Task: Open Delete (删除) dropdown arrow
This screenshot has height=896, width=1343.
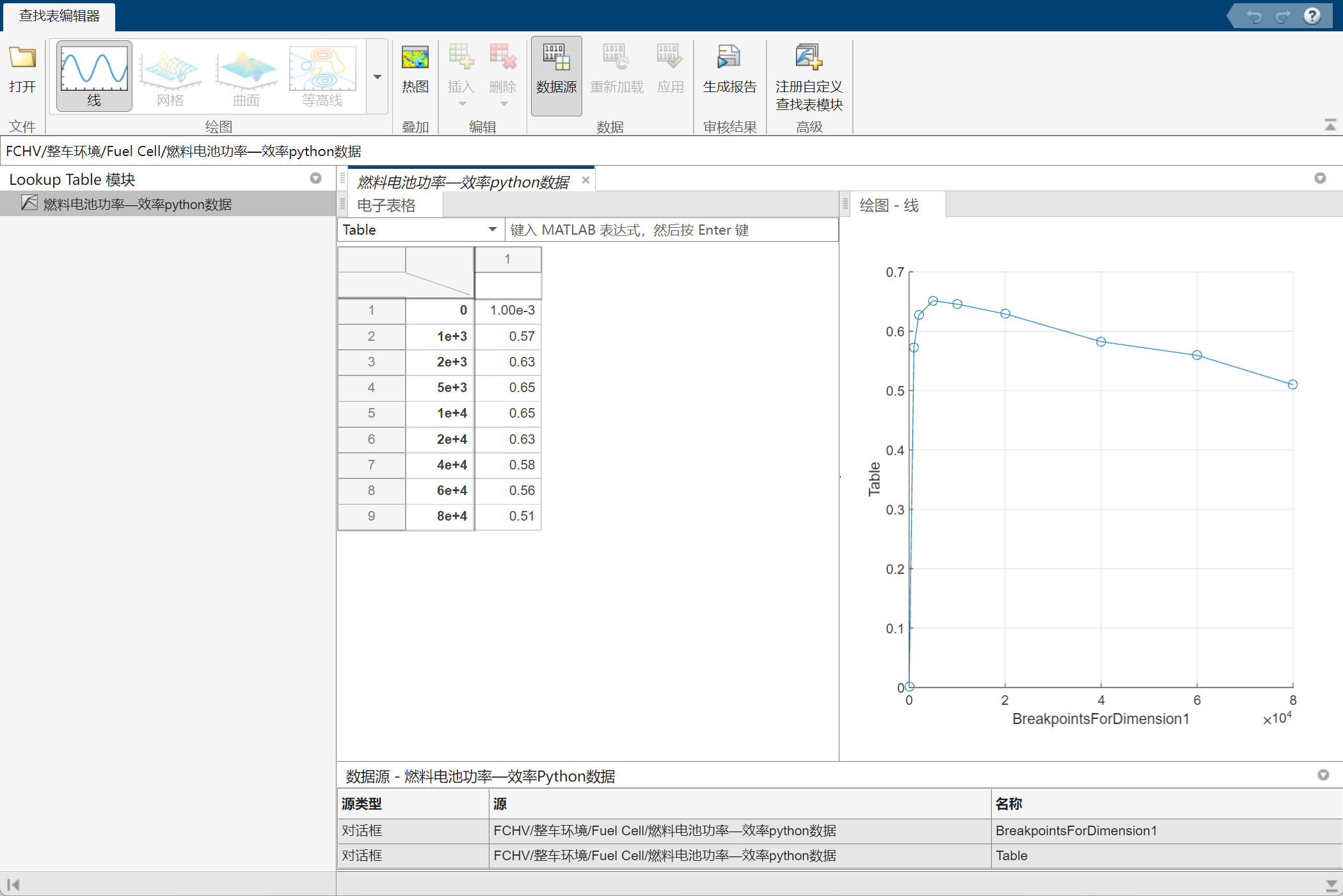Action: click(504, 104)
